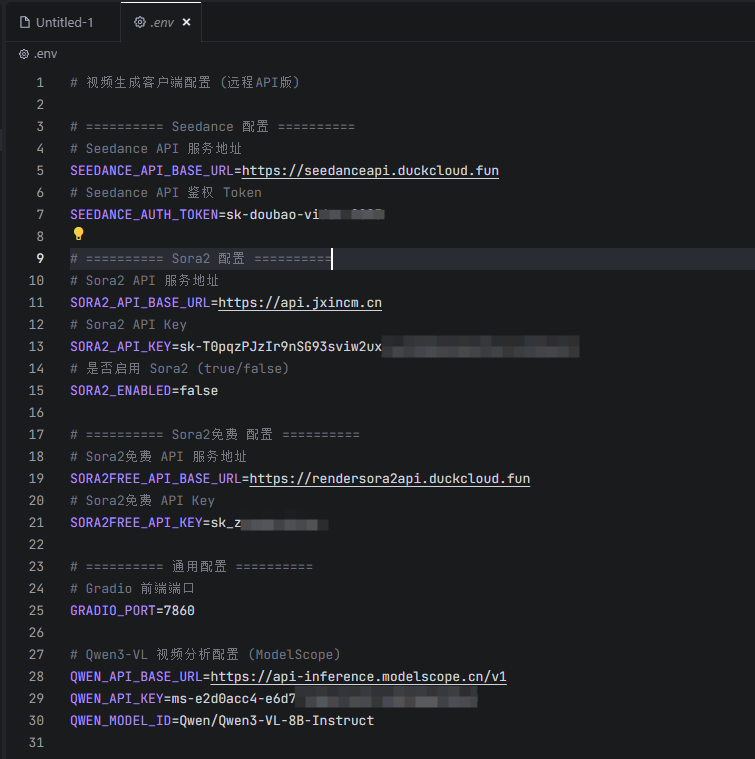Click SEEDANCE_API_BASE_URL variable name

coord(152,171)
